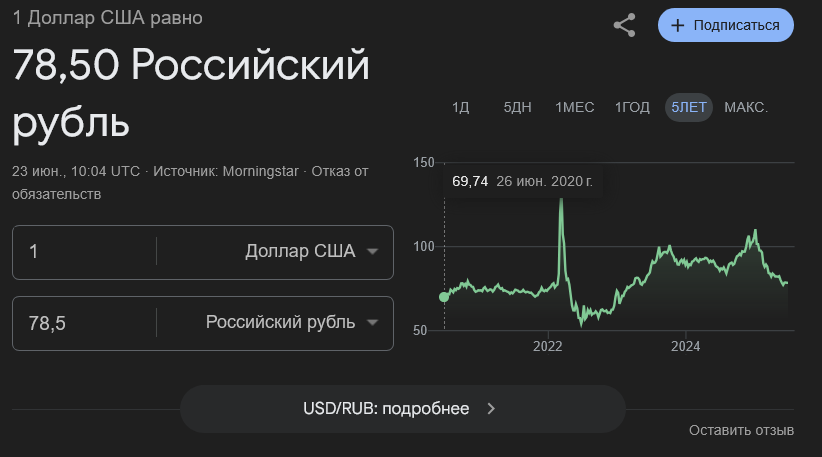822x457 pixels.
Task: Show the МАКС. chart range
Action: point(746,107)
